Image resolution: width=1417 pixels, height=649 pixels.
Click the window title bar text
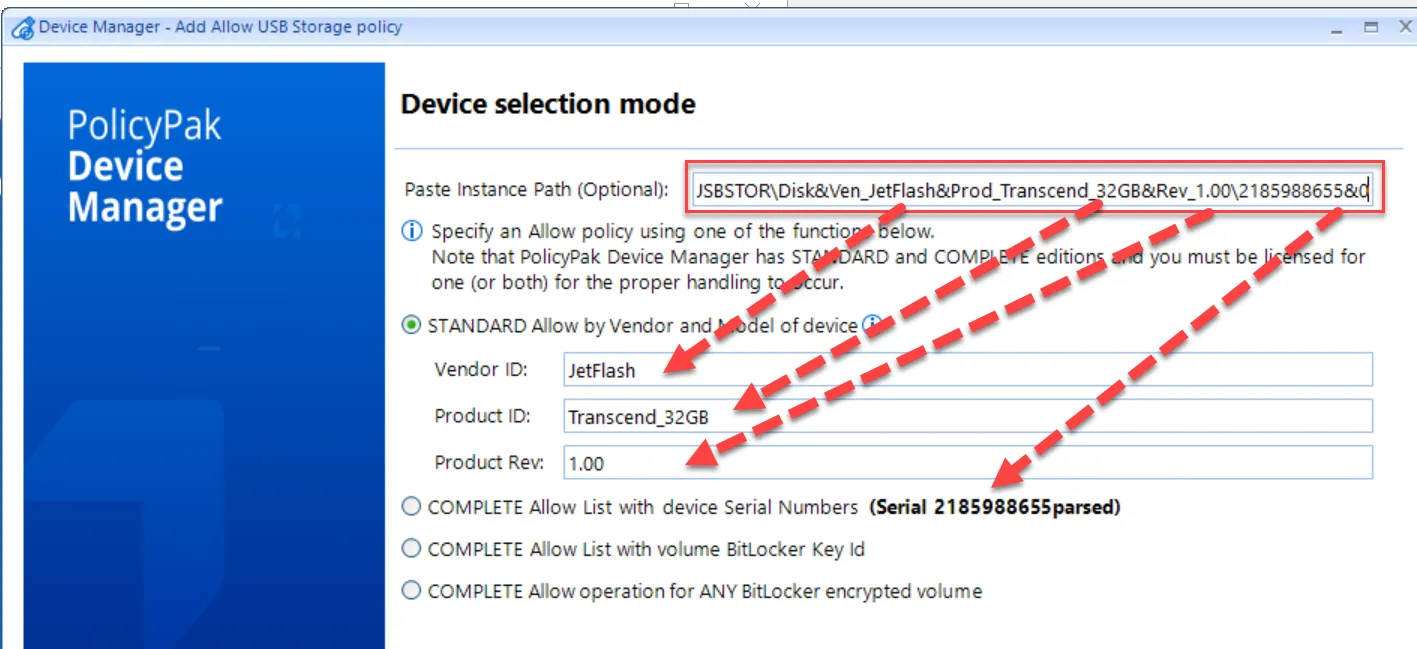click(220, 27)
